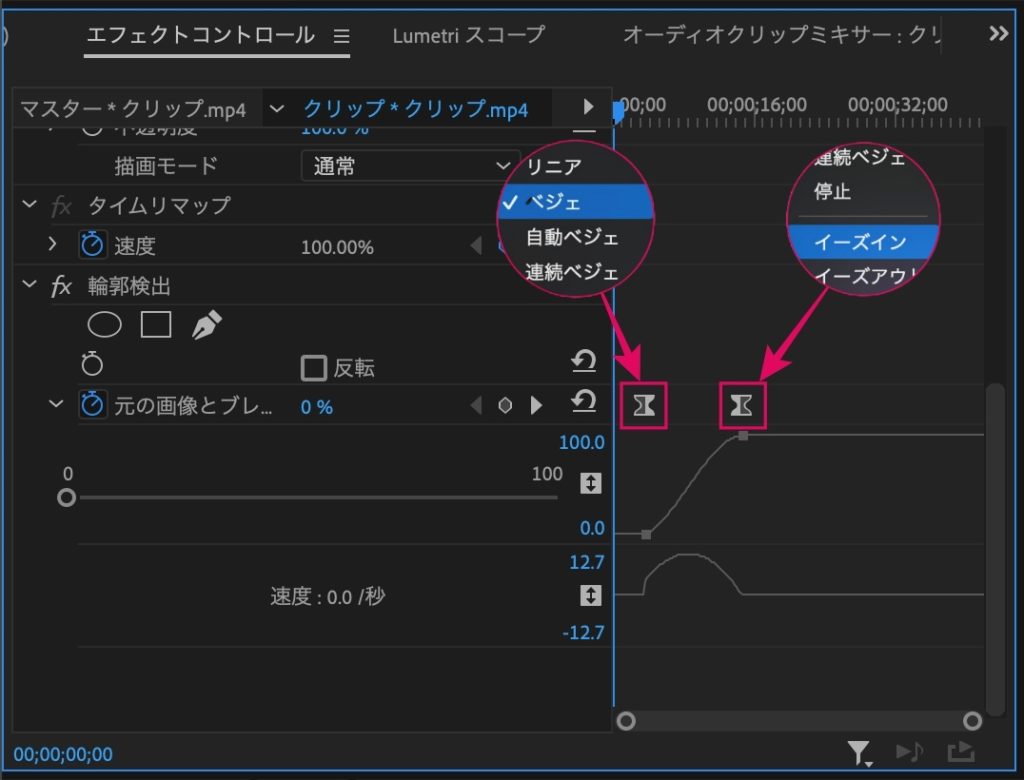Toggle the fx badge of タイムリマップ
Viewport: 1024px width, 780px height.
click(x=61, y=206)
